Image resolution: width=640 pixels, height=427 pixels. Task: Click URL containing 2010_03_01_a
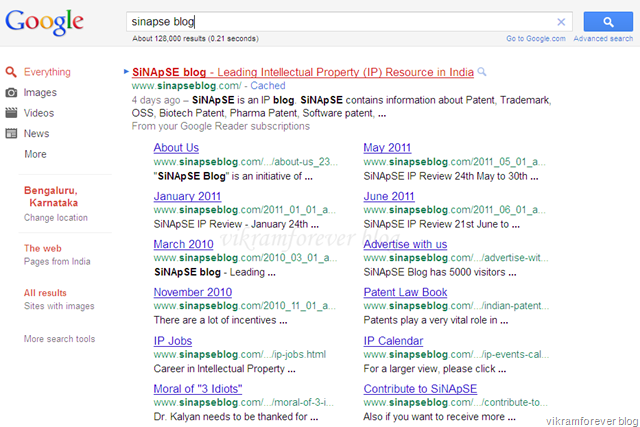[245, 258]
